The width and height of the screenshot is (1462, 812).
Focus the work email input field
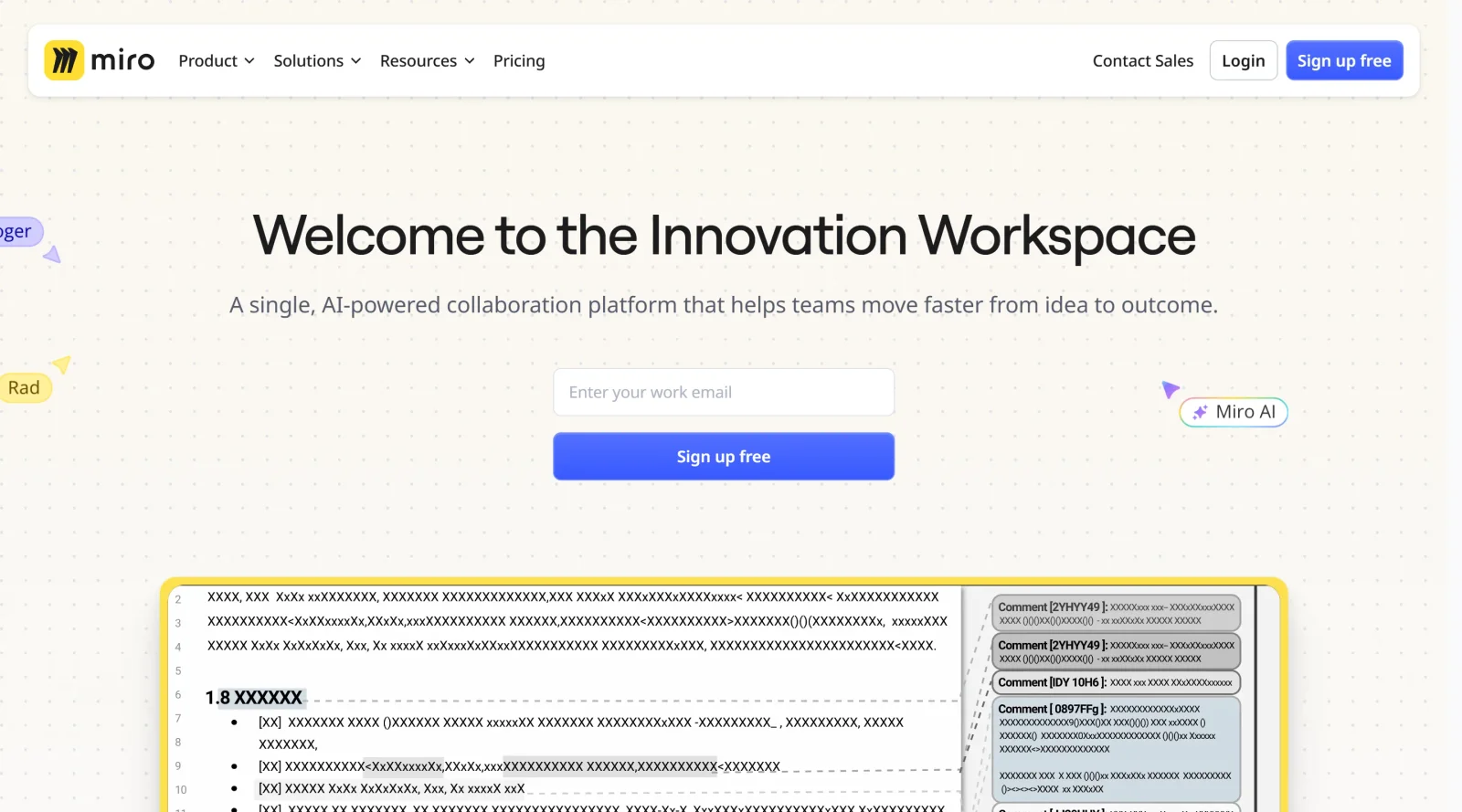[x=724, y=392]
